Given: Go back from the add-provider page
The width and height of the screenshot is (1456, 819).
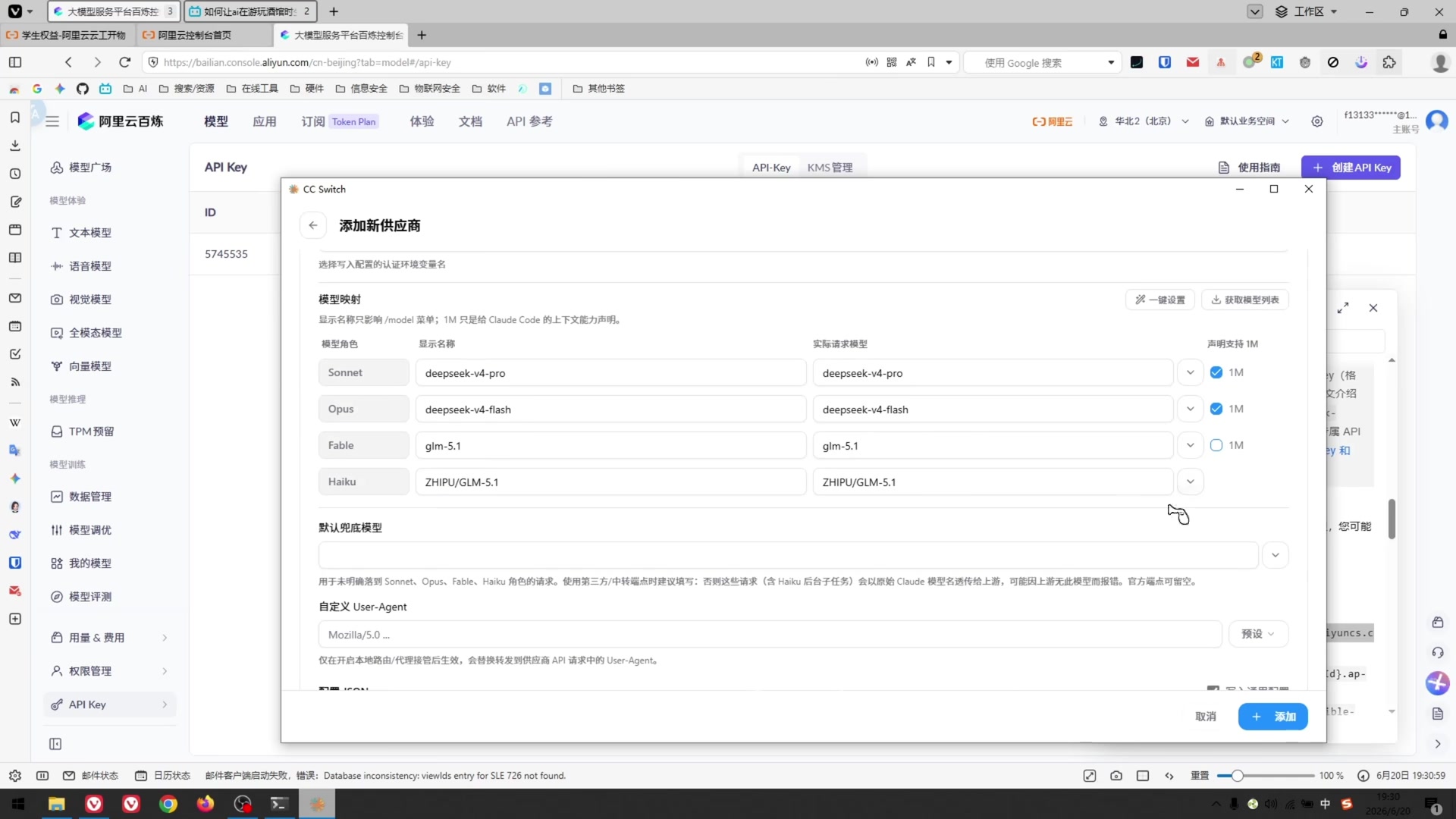Looking at the screenshot, I should pos(313,225).
